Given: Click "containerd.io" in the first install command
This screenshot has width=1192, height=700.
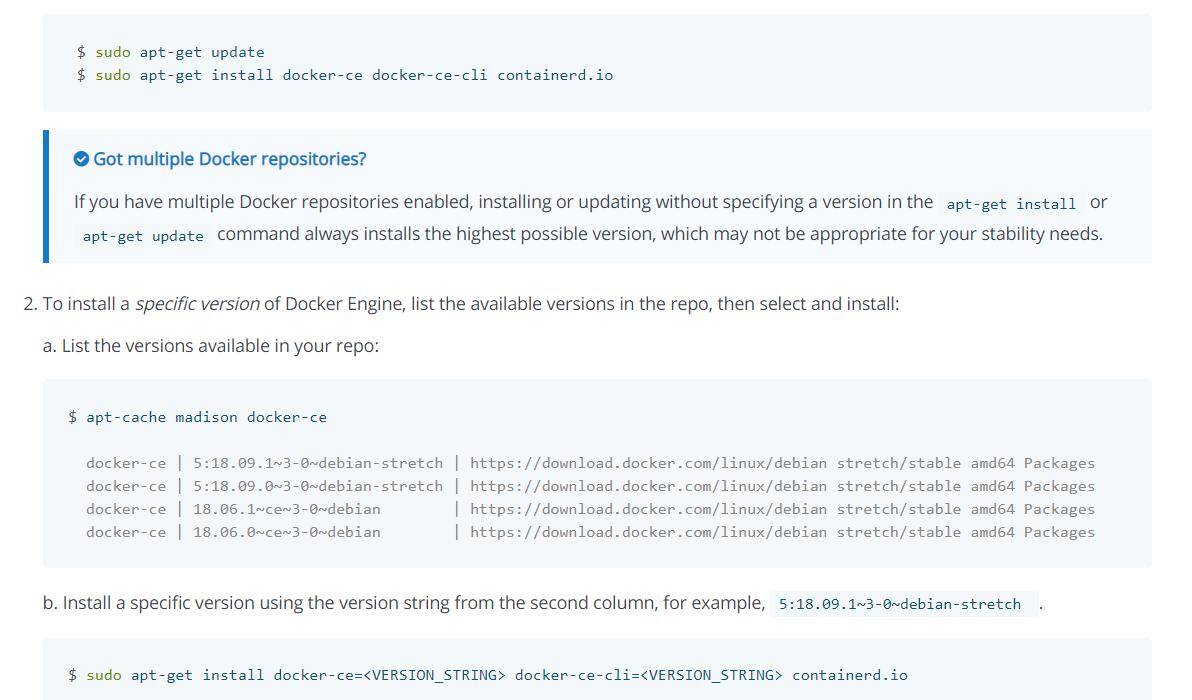Looking at the screenshot, I should click(x=555, y=75).
